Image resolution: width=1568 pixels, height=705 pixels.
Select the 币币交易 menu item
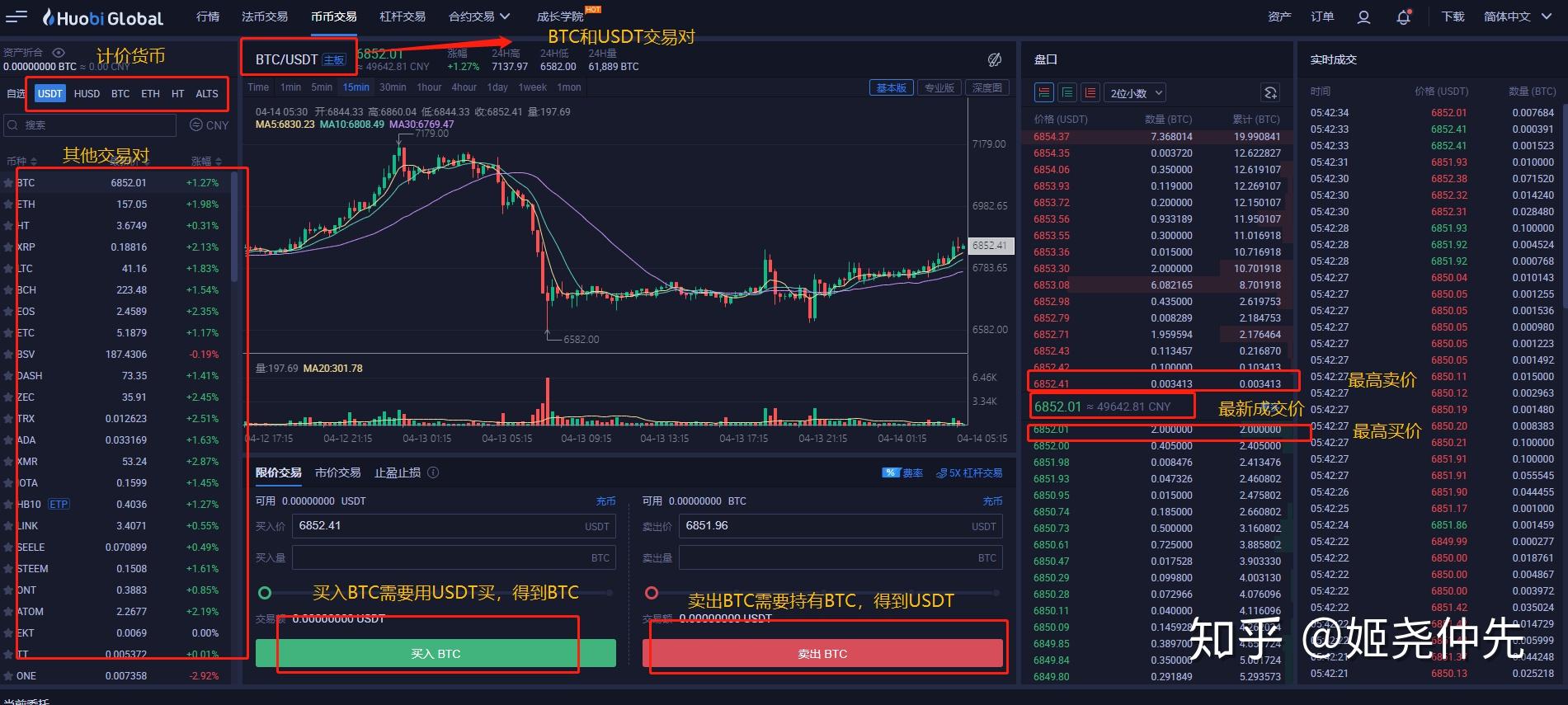click(x=334, y=16)
